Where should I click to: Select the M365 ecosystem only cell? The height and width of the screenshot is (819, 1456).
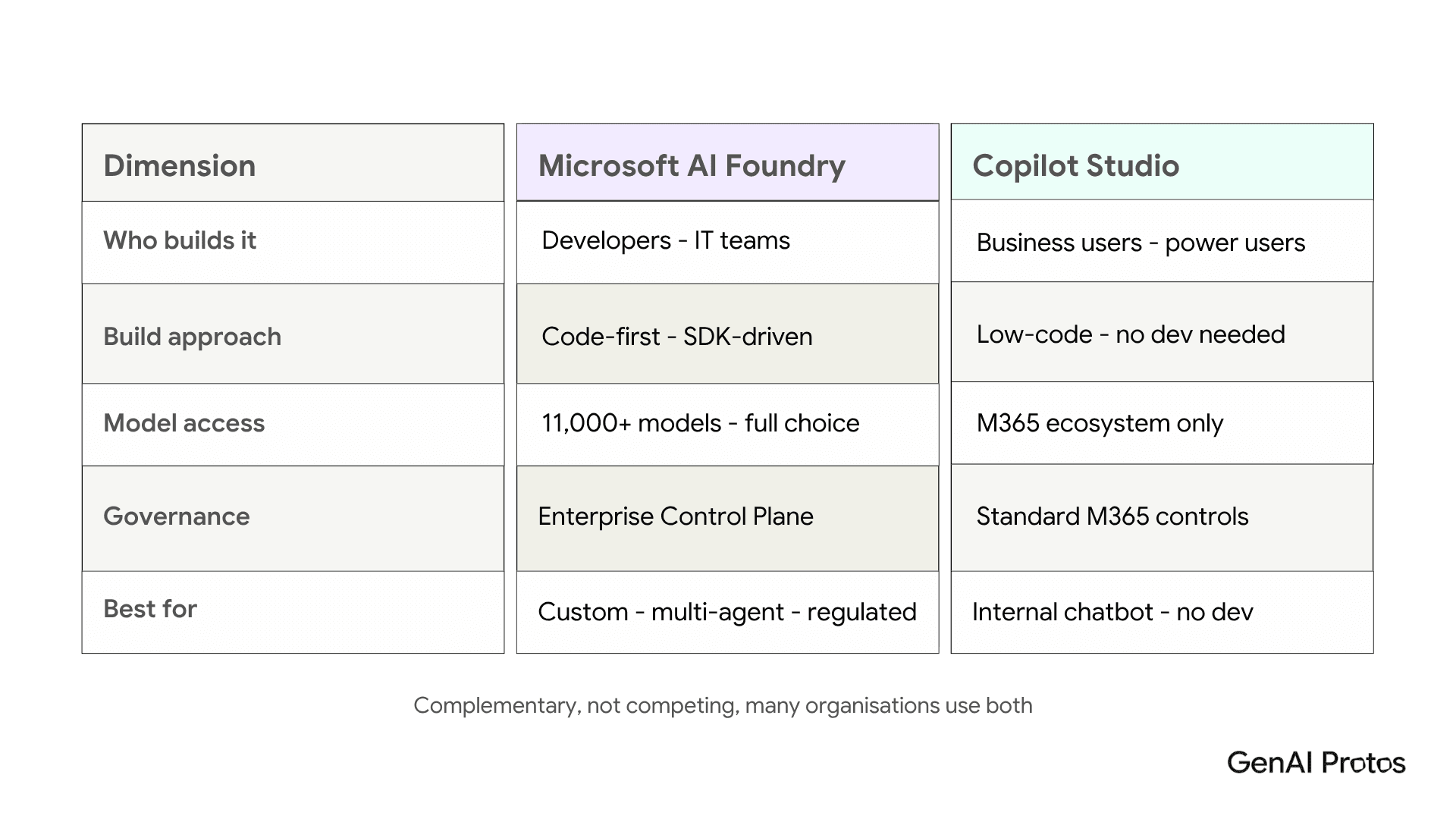(x=1162, y=422)
